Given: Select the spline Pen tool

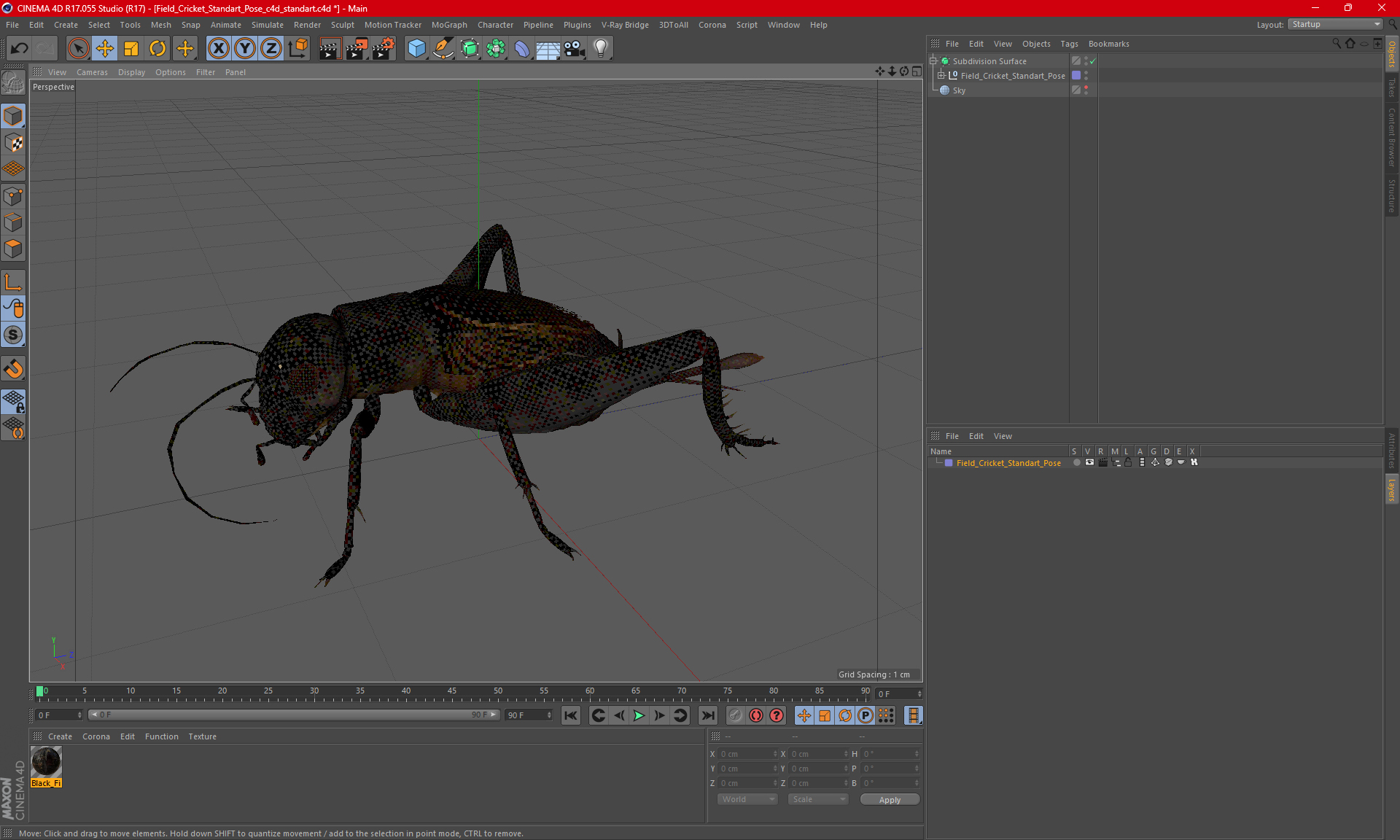Looking at the screenshot, I should coord(443,48).
